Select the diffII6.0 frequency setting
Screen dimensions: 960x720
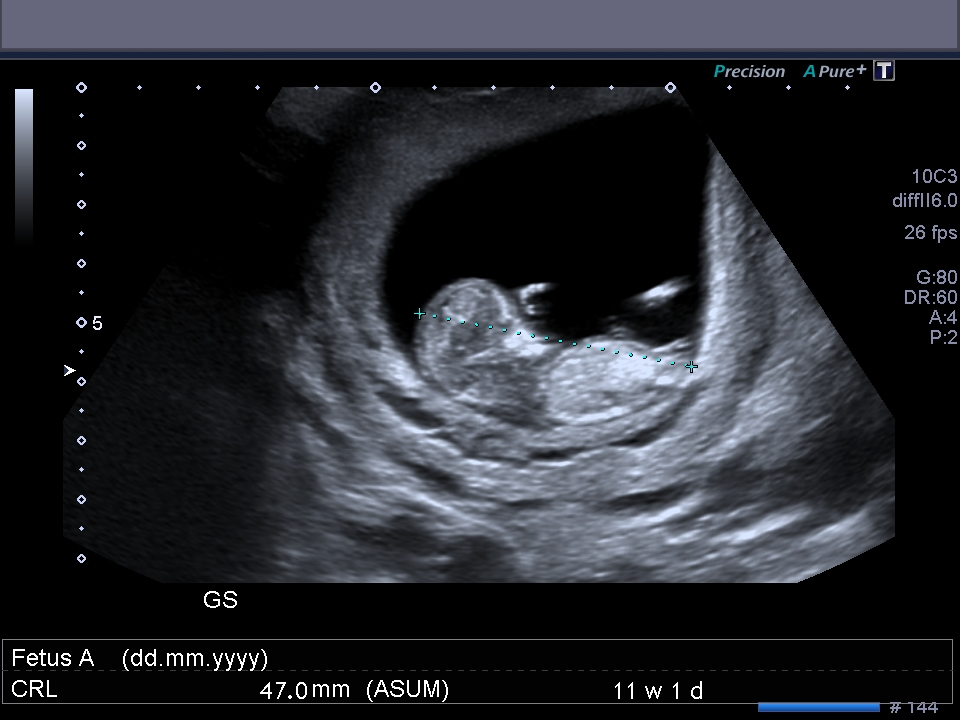coord(924,201)
